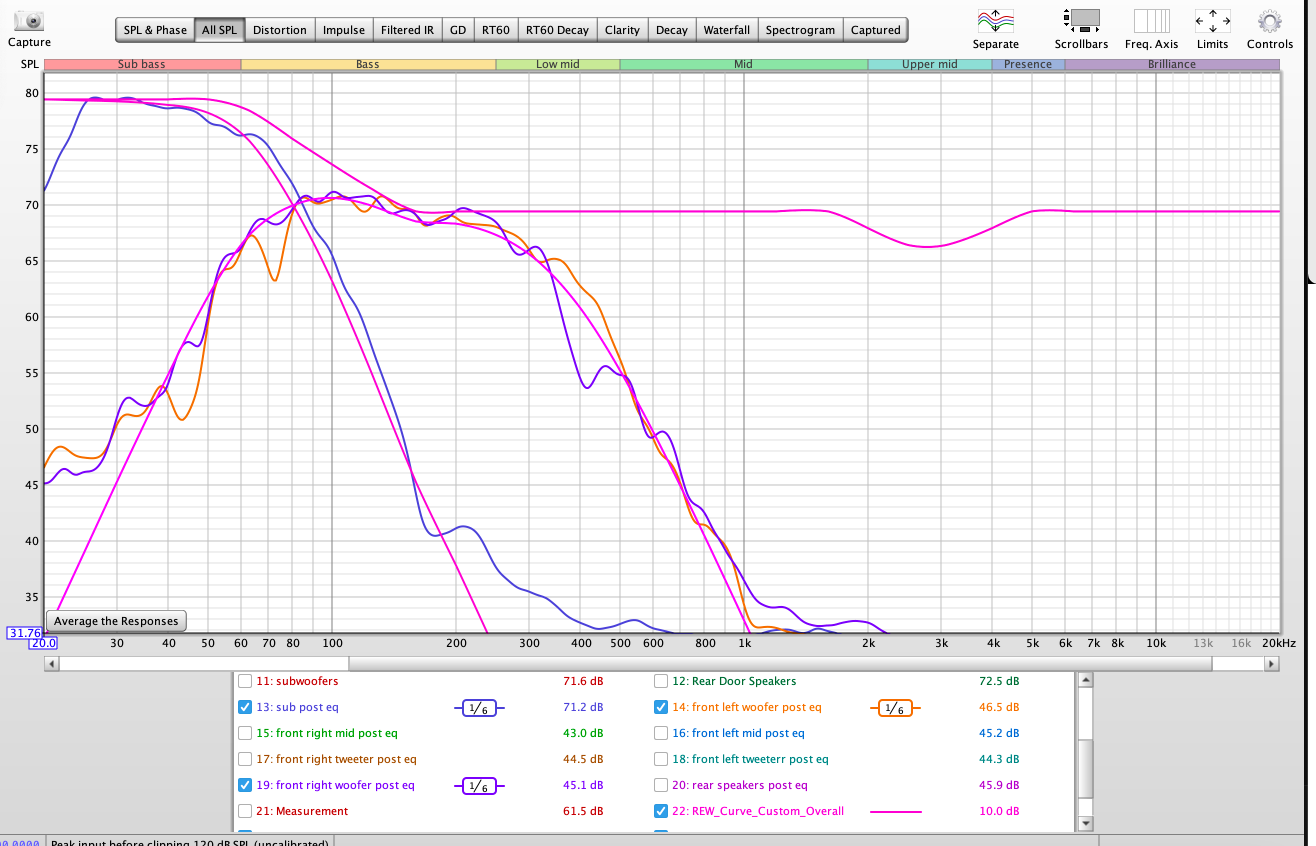Click the 1/6 smoothing badge for front left woofer
The image size is (1316, 846).
point(896,708)
